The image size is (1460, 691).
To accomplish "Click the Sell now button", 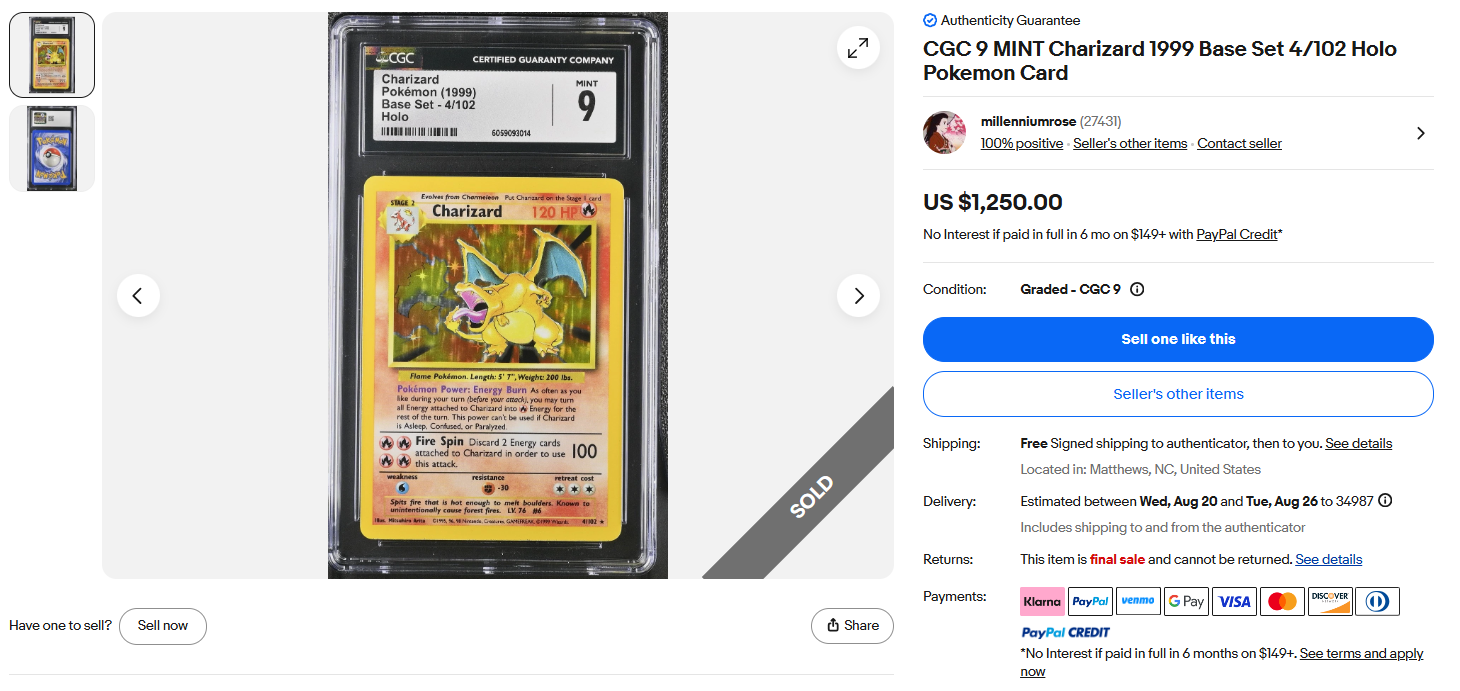I will [163, 626].
